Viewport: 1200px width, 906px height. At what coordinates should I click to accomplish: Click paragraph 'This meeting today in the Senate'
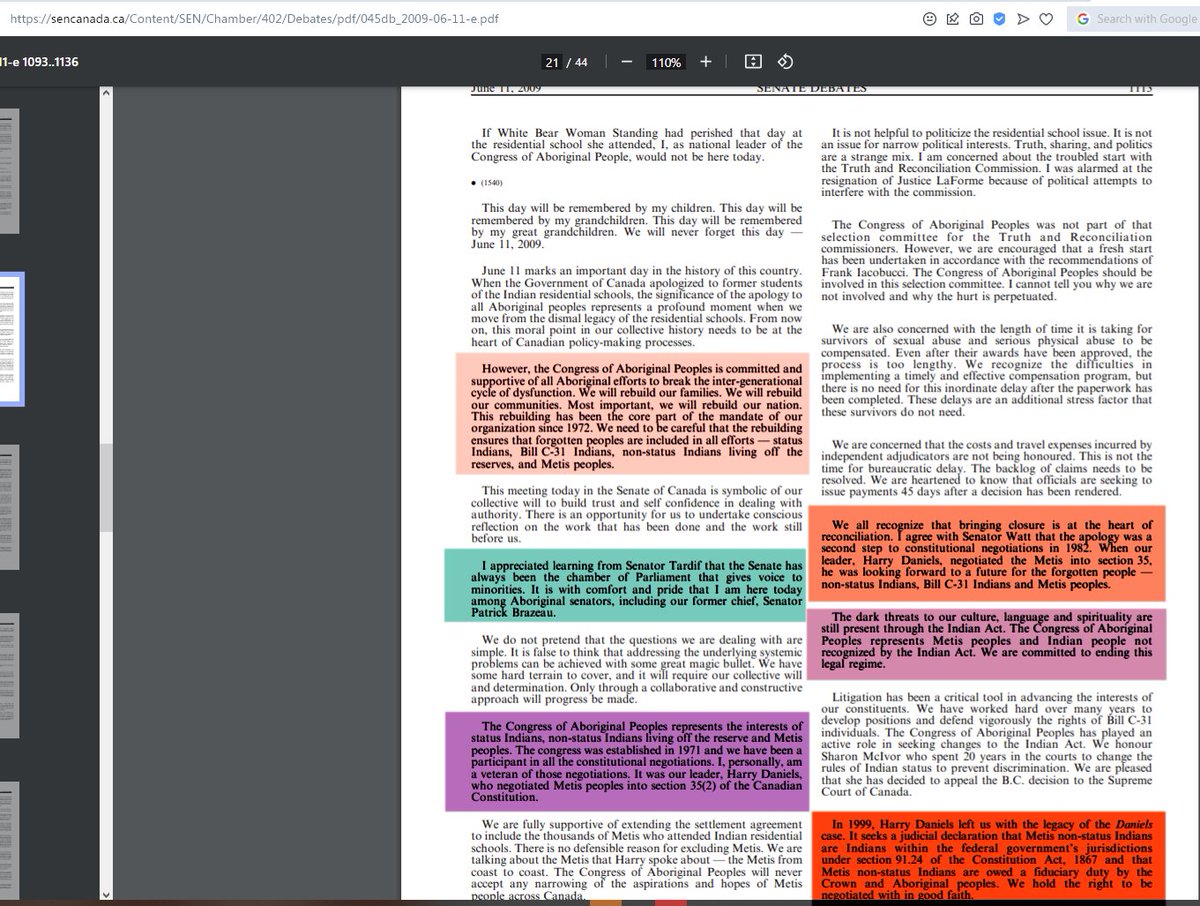(x=637, y=514)
